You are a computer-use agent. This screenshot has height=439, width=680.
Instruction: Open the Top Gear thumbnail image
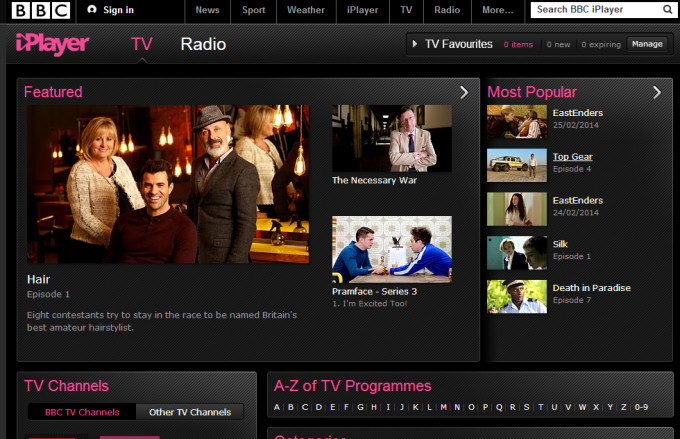click(517, 166)
